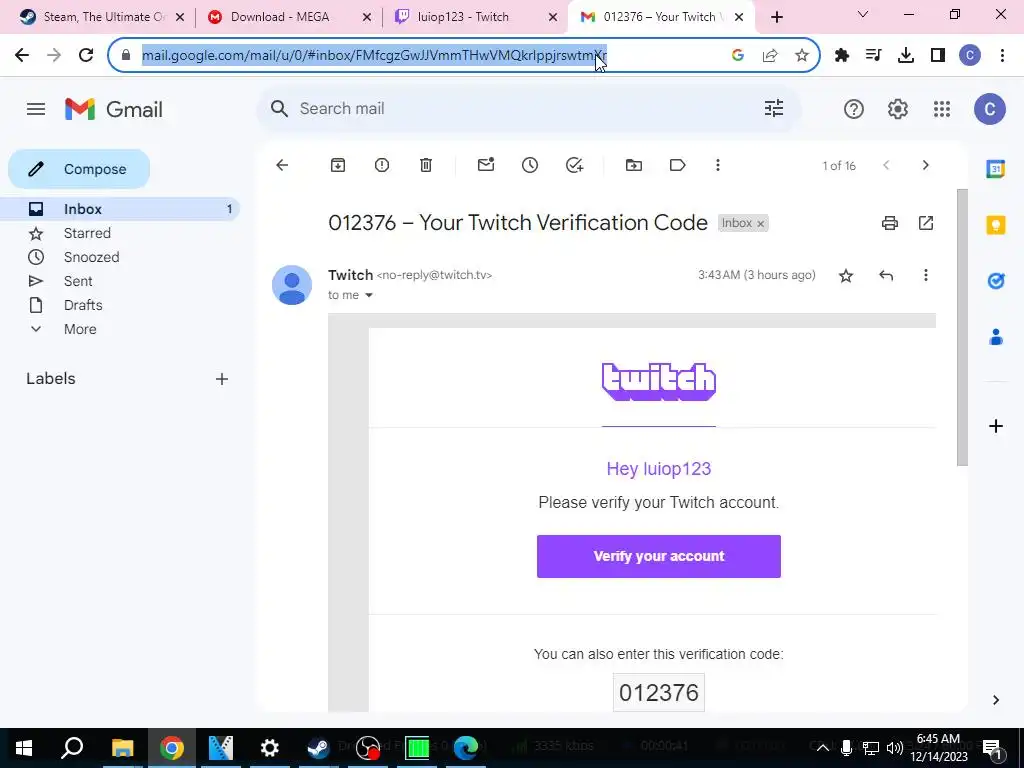Reply to Twitch email
The width and height of the screenshot is (1024, 768).
click(886, 276)
